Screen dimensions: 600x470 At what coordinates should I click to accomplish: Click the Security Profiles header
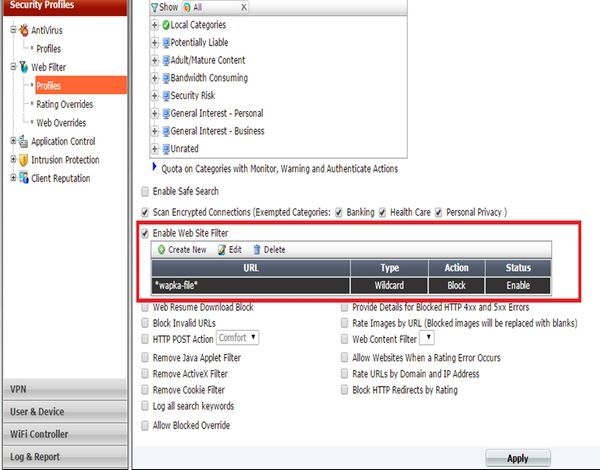pos(65,7)
